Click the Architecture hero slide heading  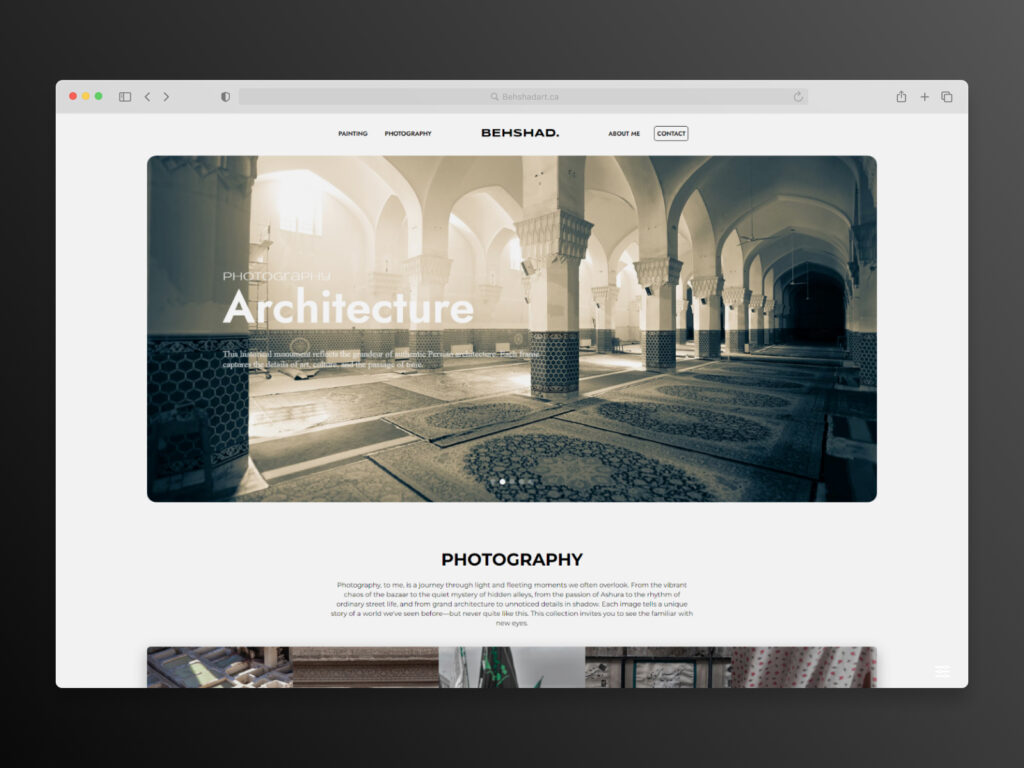pos(348,308)
